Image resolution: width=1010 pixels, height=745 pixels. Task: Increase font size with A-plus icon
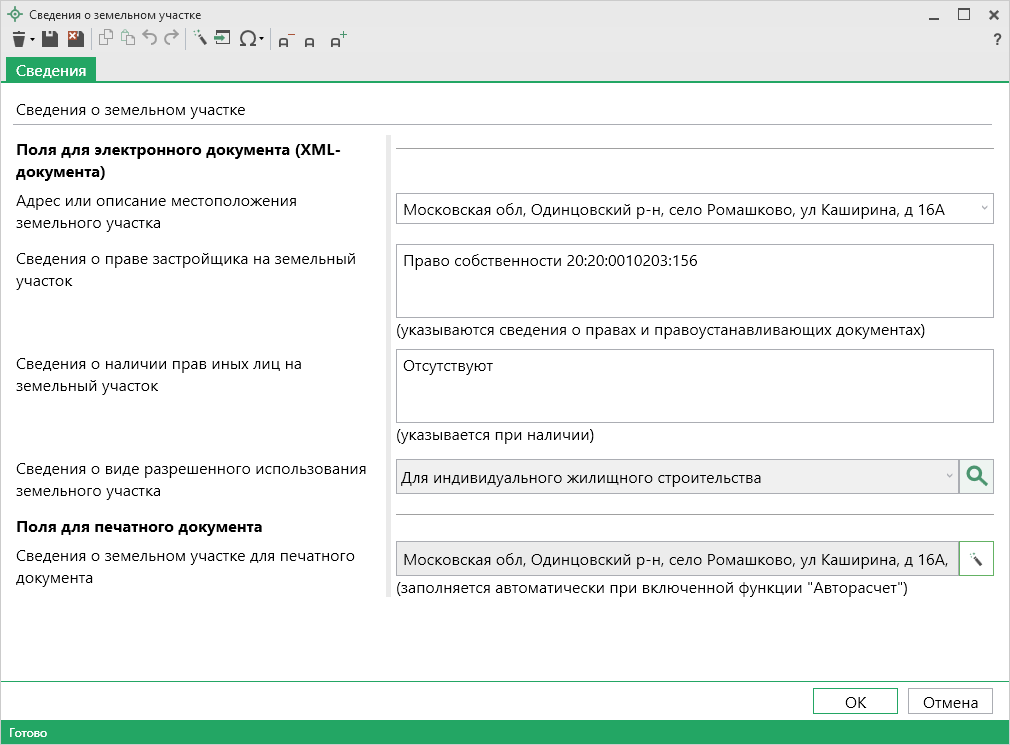[x=337, y=40]
